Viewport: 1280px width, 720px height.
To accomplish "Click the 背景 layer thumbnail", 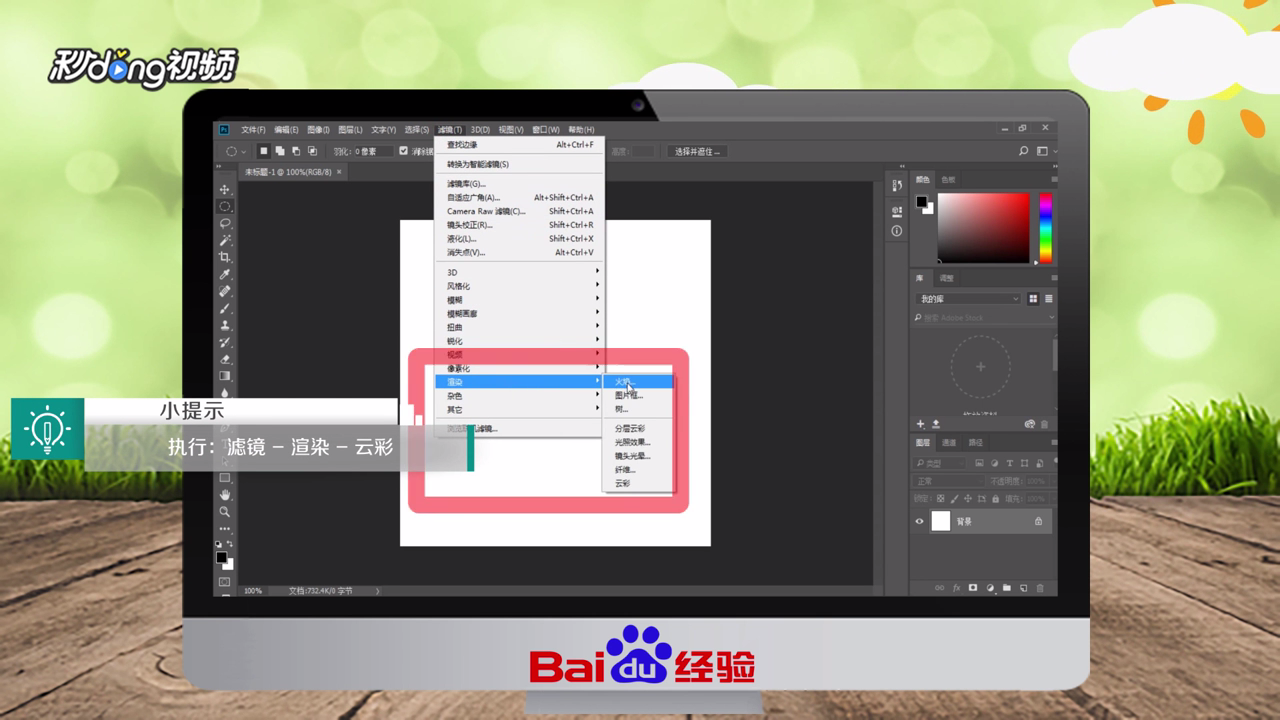I will pos(941,521).
